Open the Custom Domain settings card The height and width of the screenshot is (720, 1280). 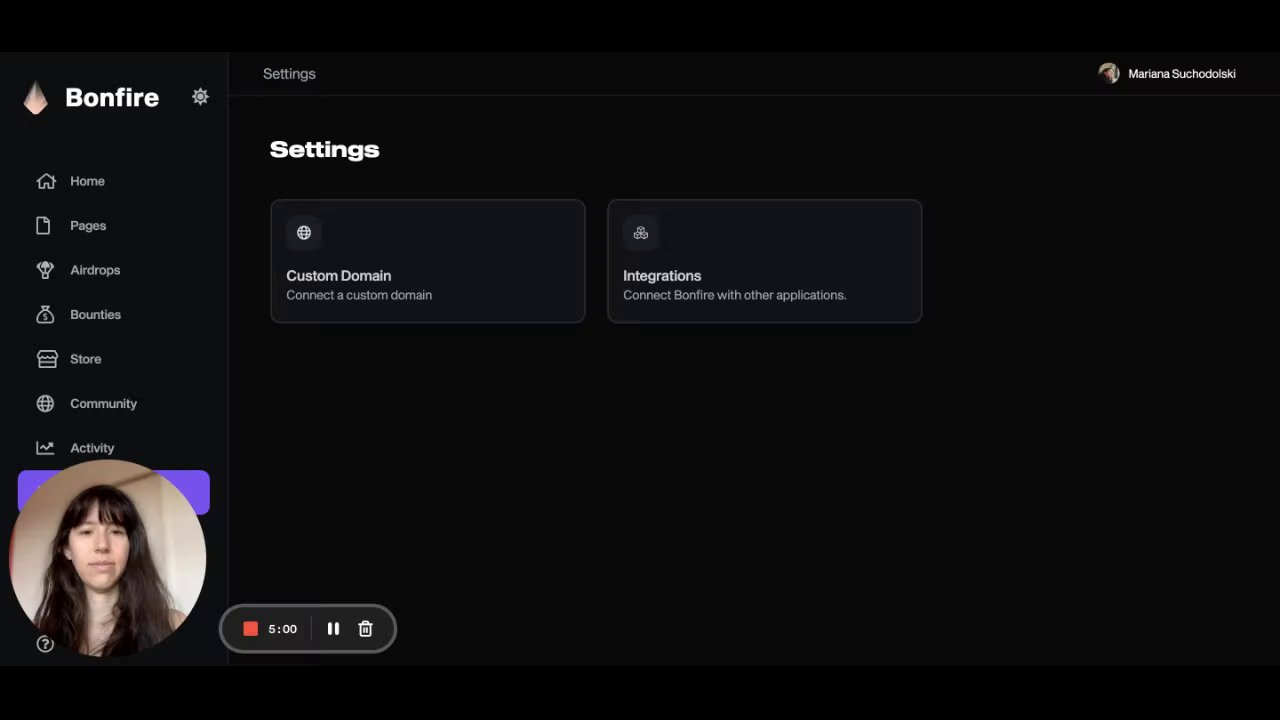point(428,261)
